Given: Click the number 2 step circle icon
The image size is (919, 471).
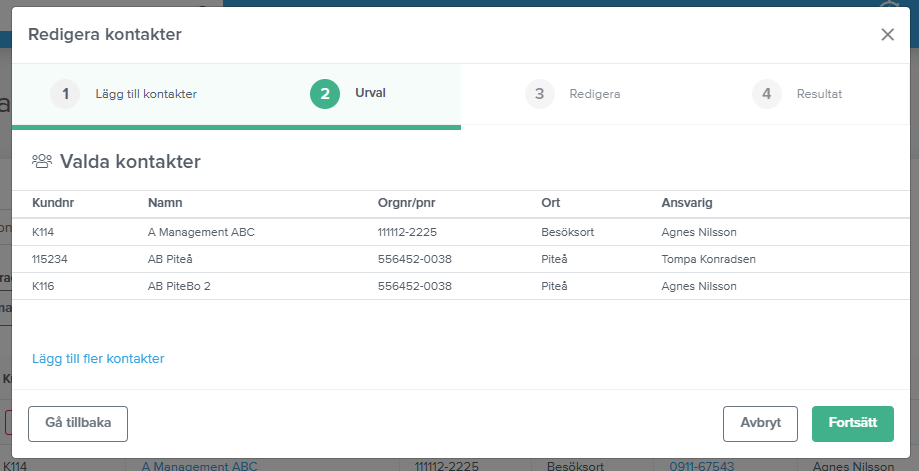Looking at the screenshot, I should tap(325, 94).
